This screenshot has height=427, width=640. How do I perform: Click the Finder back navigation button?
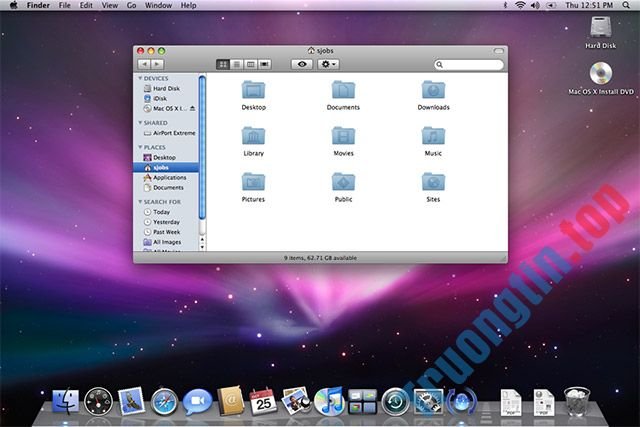[144, 64]
